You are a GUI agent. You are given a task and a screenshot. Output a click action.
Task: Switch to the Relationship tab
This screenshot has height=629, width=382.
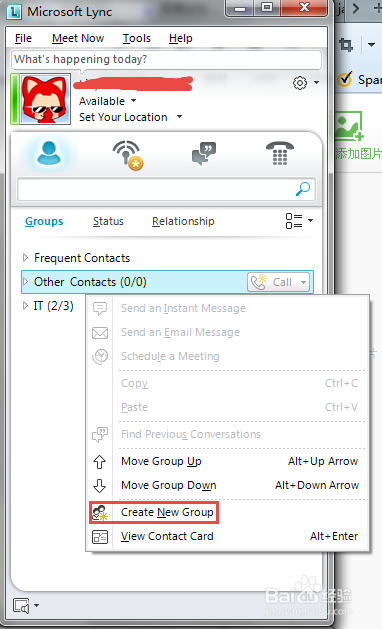(183, 221)
